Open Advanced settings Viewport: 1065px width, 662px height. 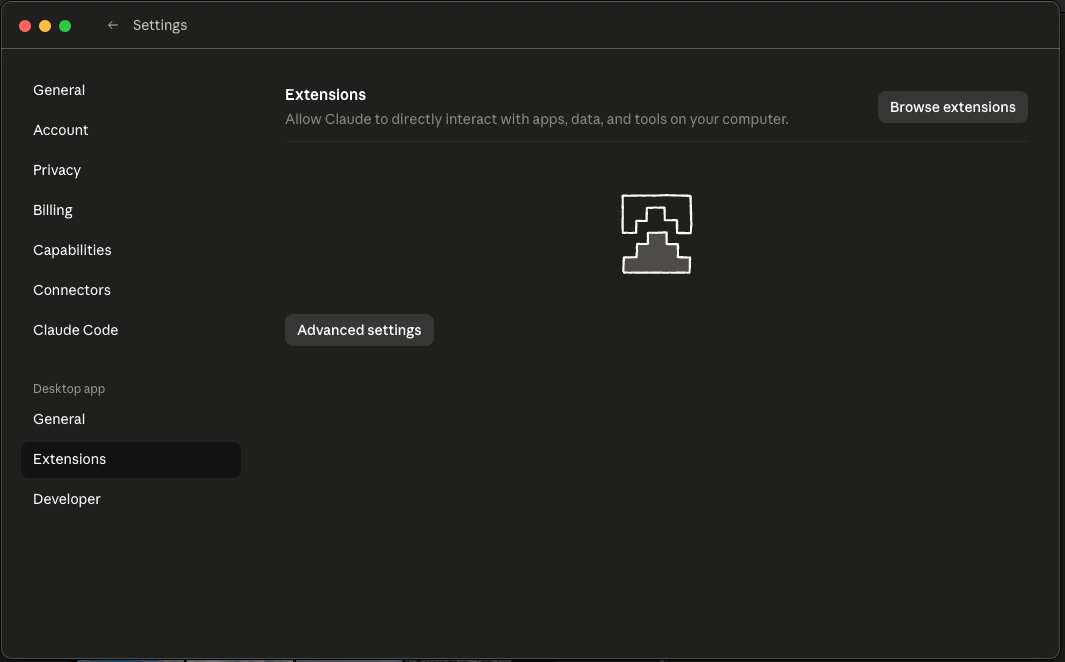359,330
